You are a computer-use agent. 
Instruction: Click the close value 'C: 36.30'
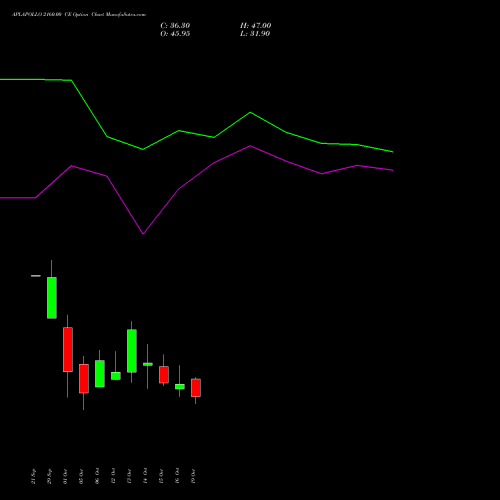click(x=175, y=26)
